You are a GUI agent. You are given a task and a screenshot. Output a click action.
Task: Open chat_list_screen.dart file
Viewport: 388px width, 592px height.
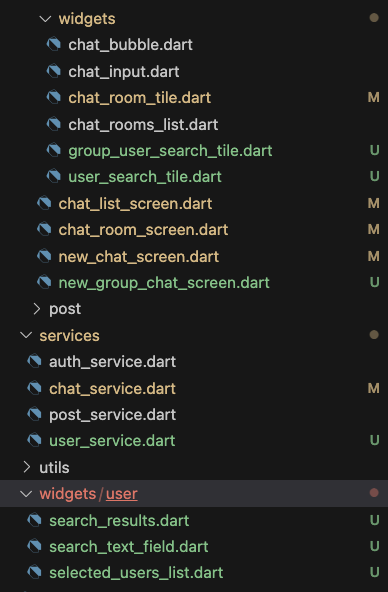click(x=135, y=204)
